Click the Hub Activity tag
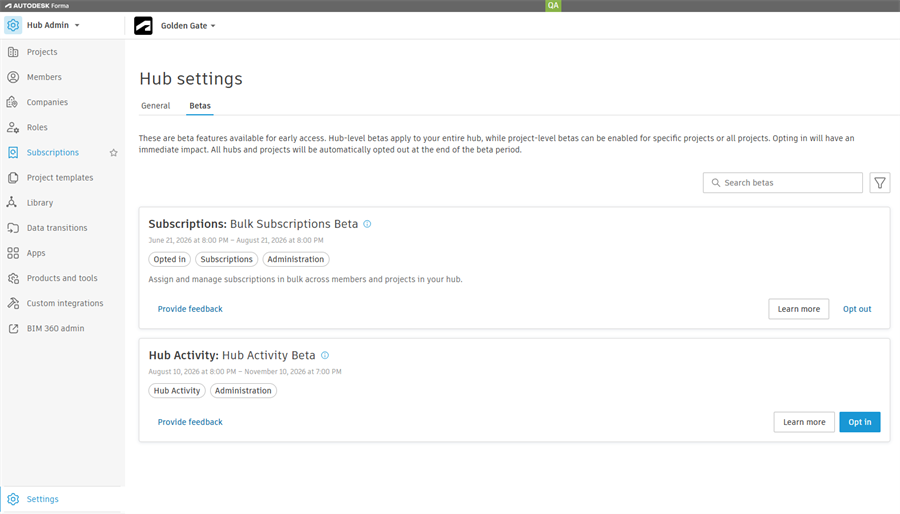The width and height of the screenshot is (900, 514). click(x=177, y=391)
